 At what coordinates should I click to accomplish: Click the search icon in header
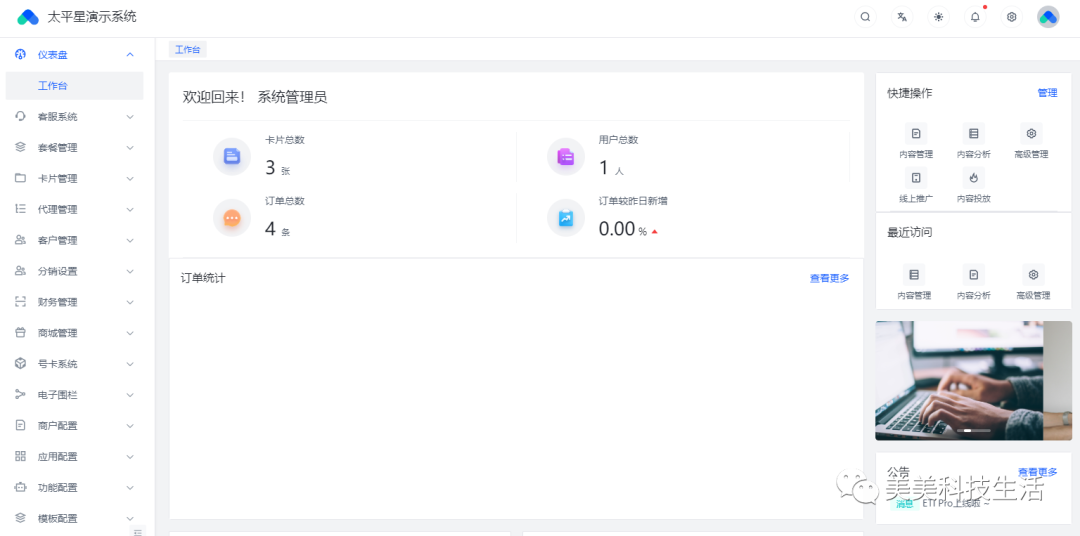pos(865,17)
